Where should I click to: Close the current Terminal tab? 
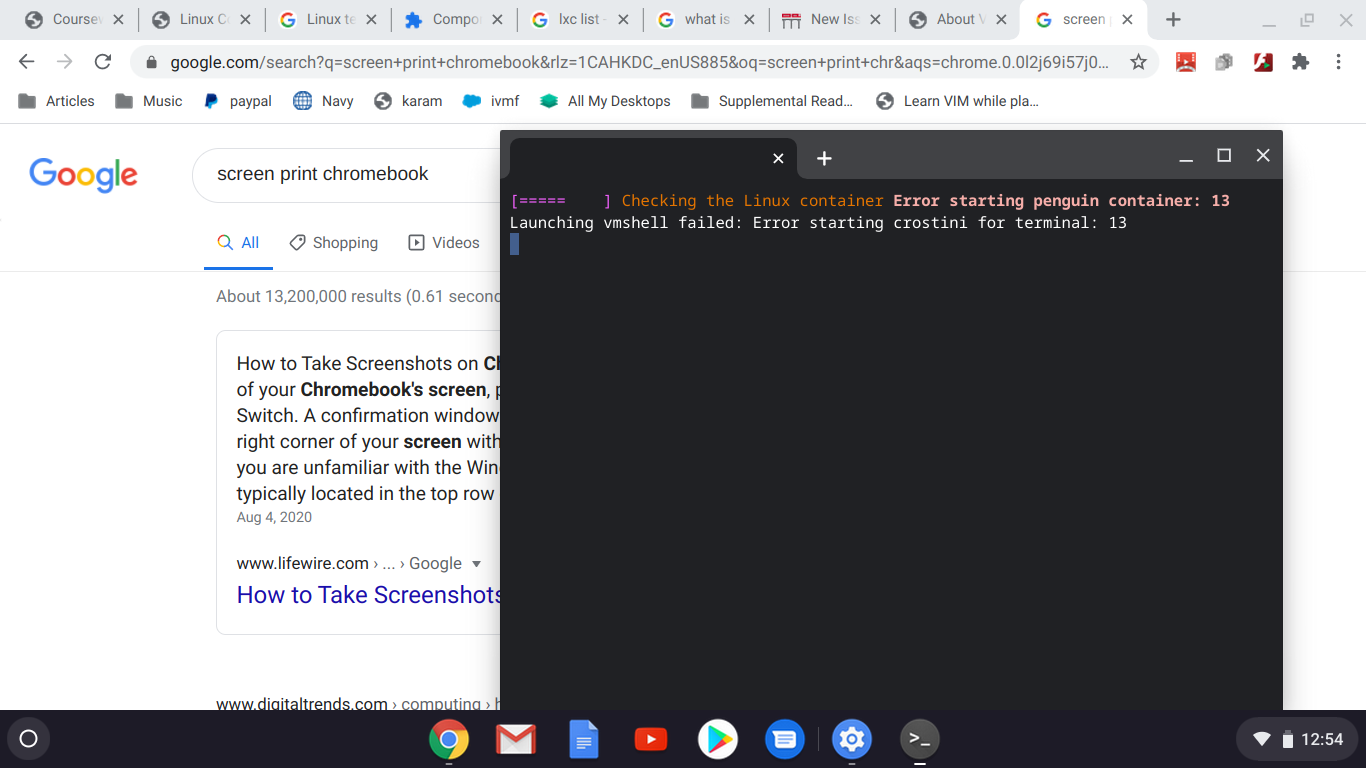coord(778,158)
